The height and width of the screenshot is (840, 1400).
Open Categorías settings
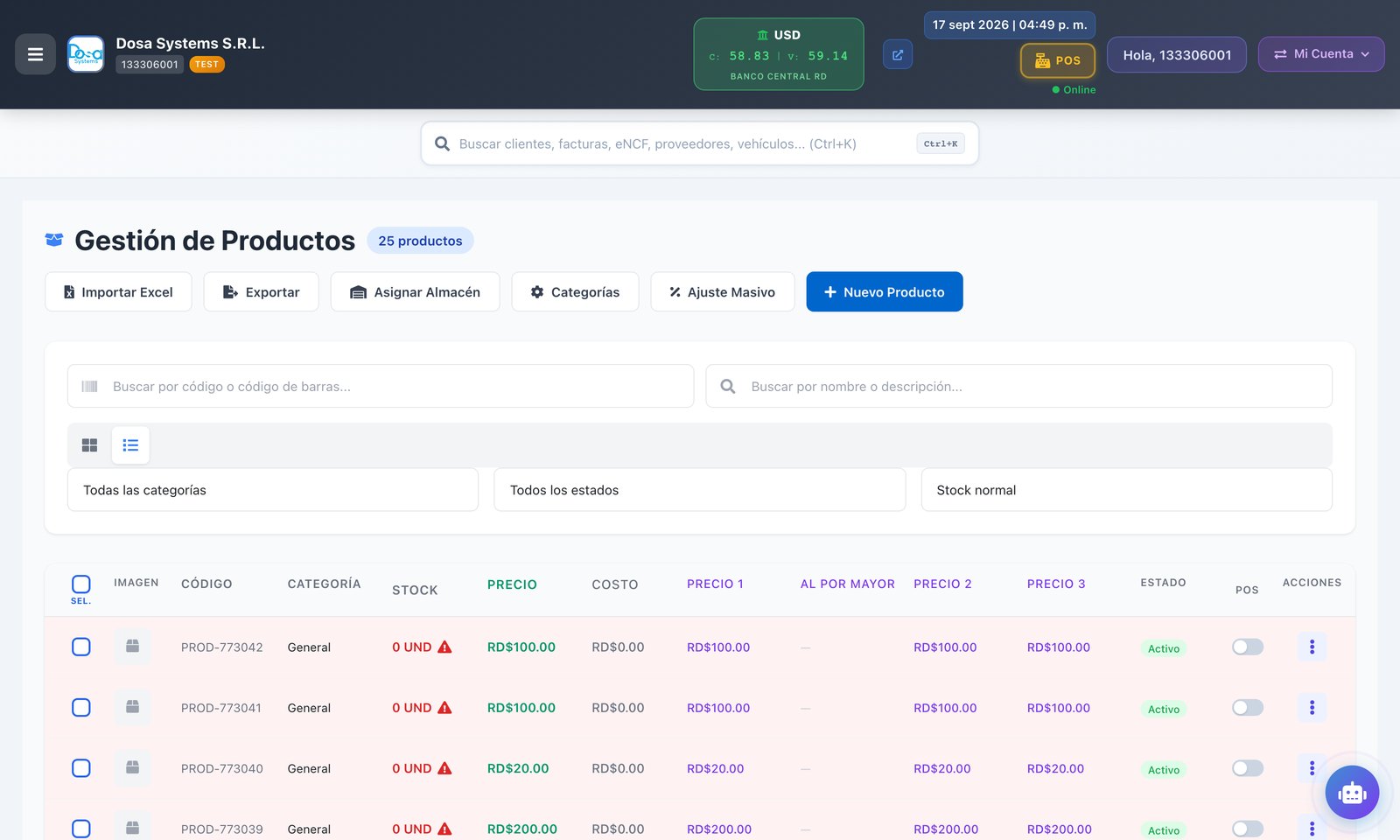(x=575, y=291)
